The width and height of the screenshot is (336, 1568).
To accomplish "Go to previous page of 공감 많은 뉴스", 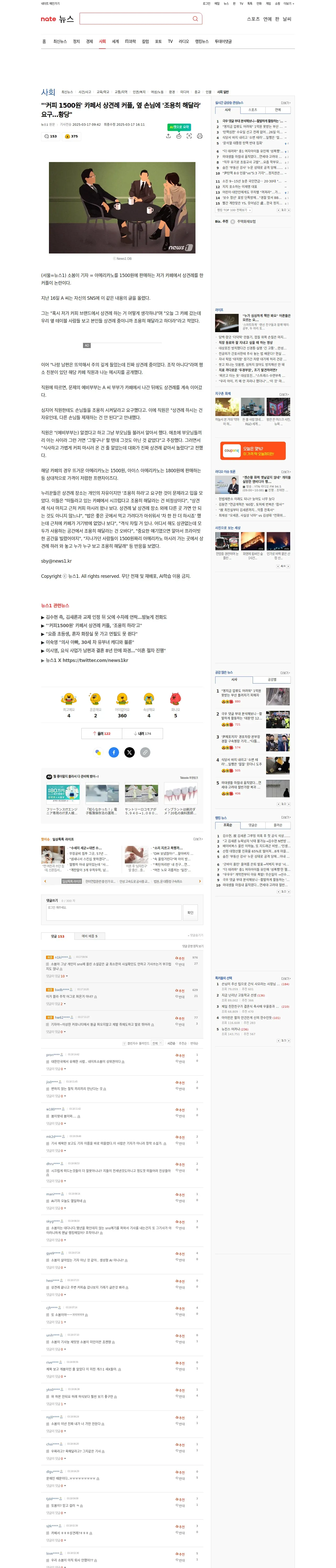I will pyautogui.click(x=278, y=804).
